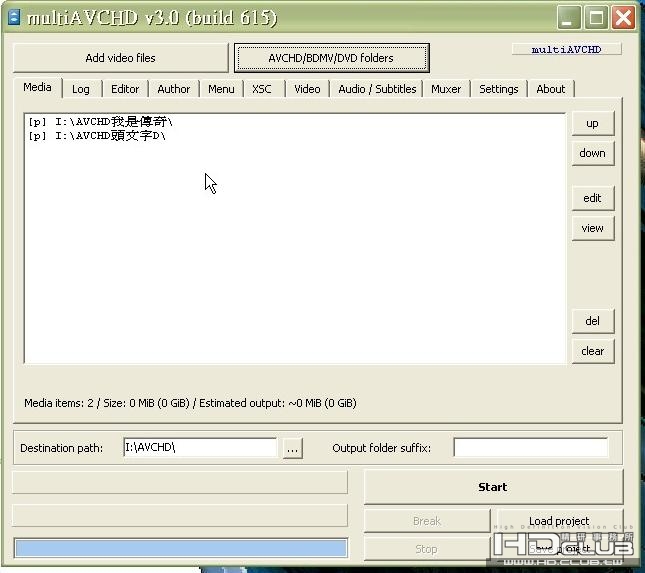The height and width of the screenshot is (573, 645).
Task: Open the Author tab
Action: pyautogui.click(x=174, y=89)
